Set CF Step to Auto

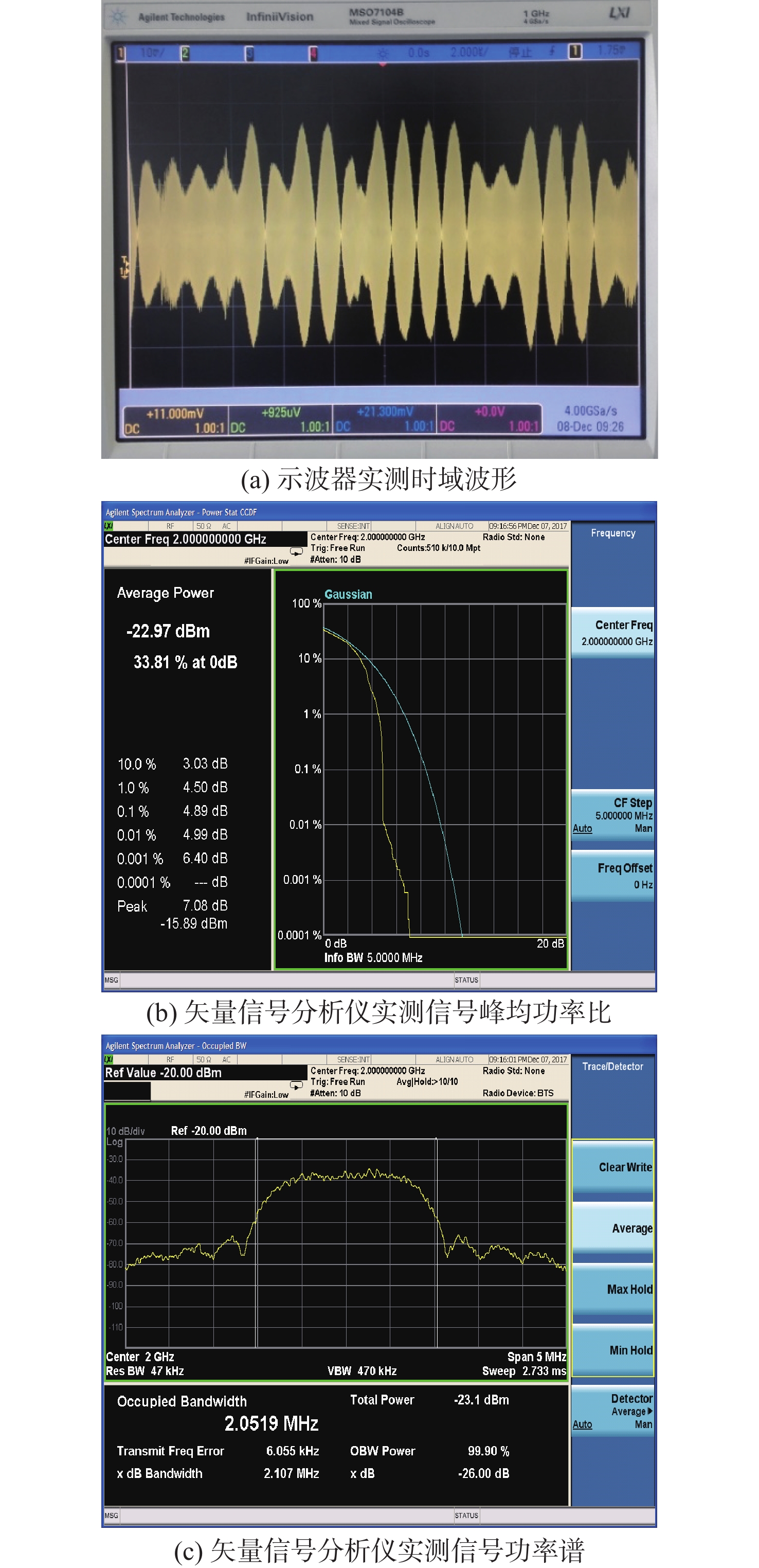[582, 828]
